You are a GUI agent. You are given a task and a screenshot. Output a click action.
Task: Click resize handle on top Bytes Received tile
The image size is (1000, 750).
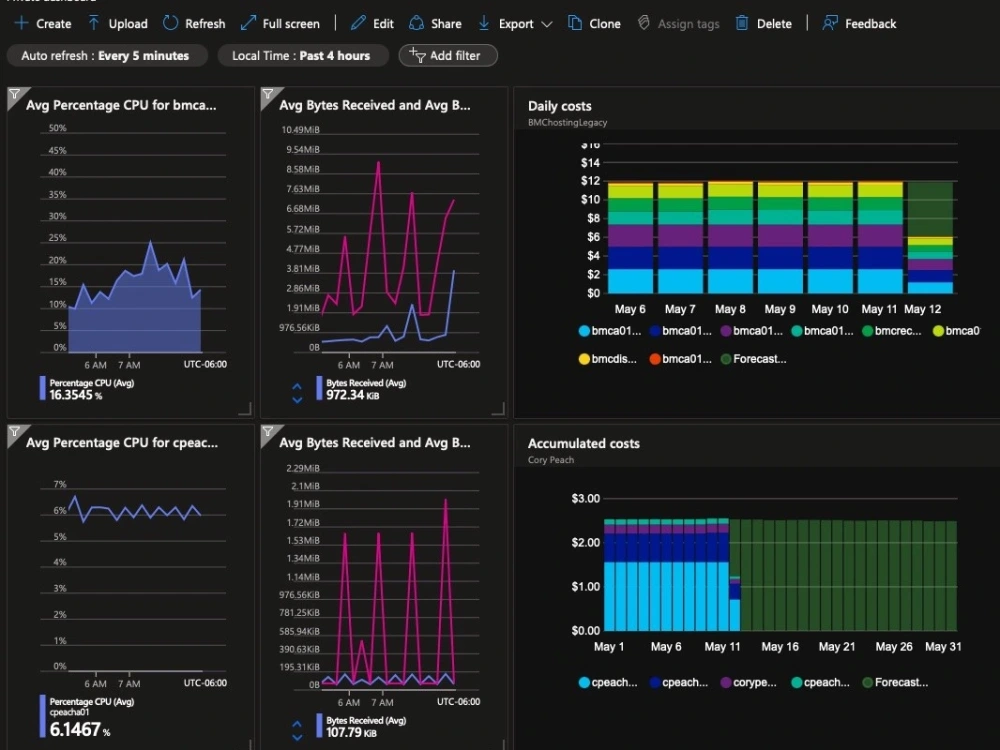tap(499, 409)
